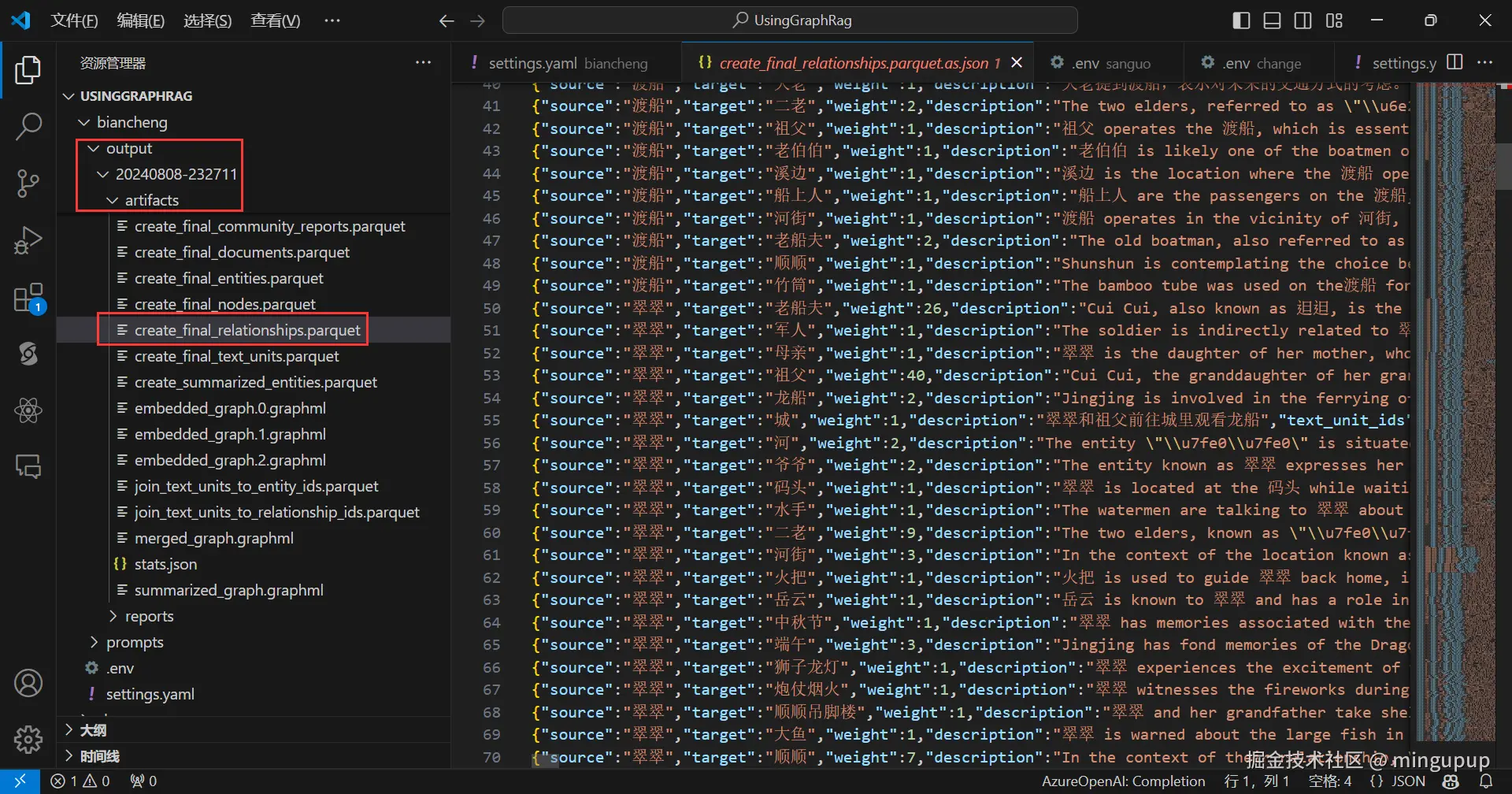Open the 查看(V) menu
The image size is (1512, 794).
pos(276,20)
